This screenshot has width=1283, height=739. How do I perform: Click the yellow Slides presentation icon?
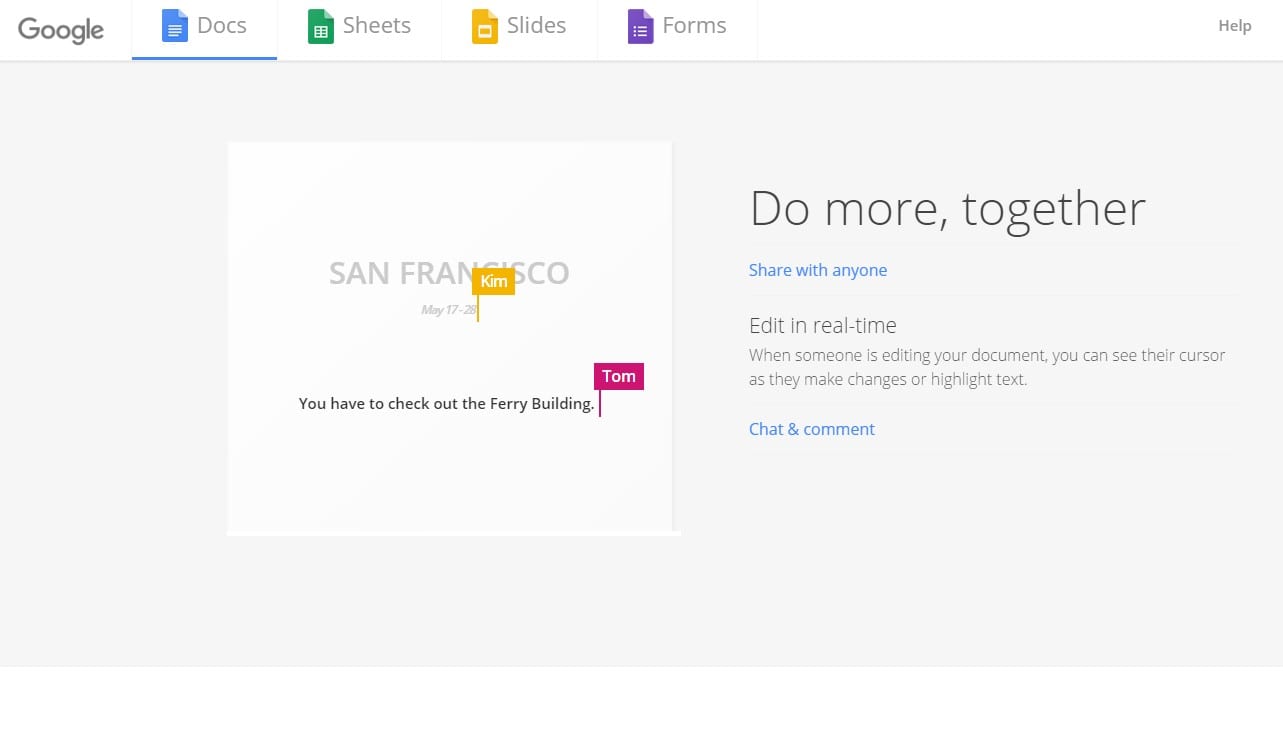click(x=485, y=26)
